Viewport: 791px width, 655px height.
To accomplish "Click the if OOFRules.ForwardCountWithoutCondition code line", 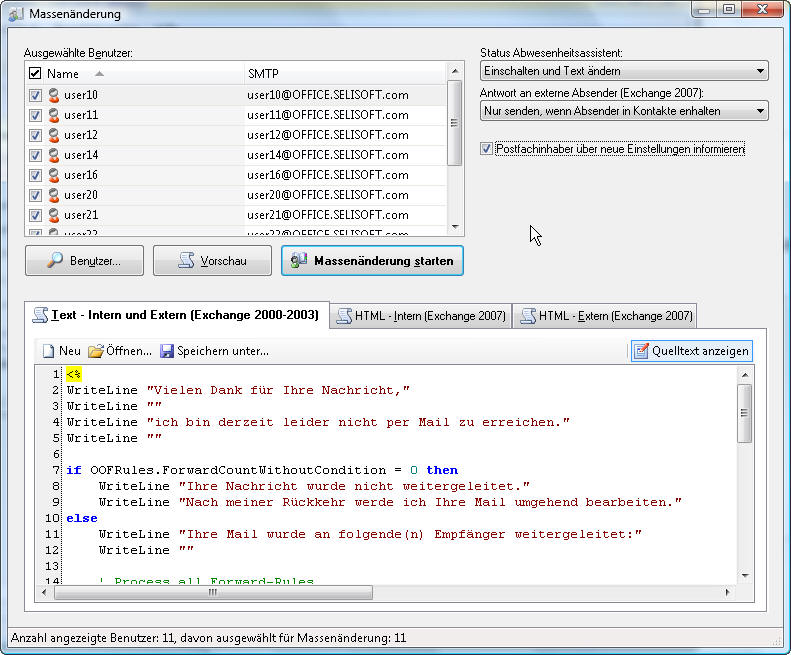I will tap(262, 470).
